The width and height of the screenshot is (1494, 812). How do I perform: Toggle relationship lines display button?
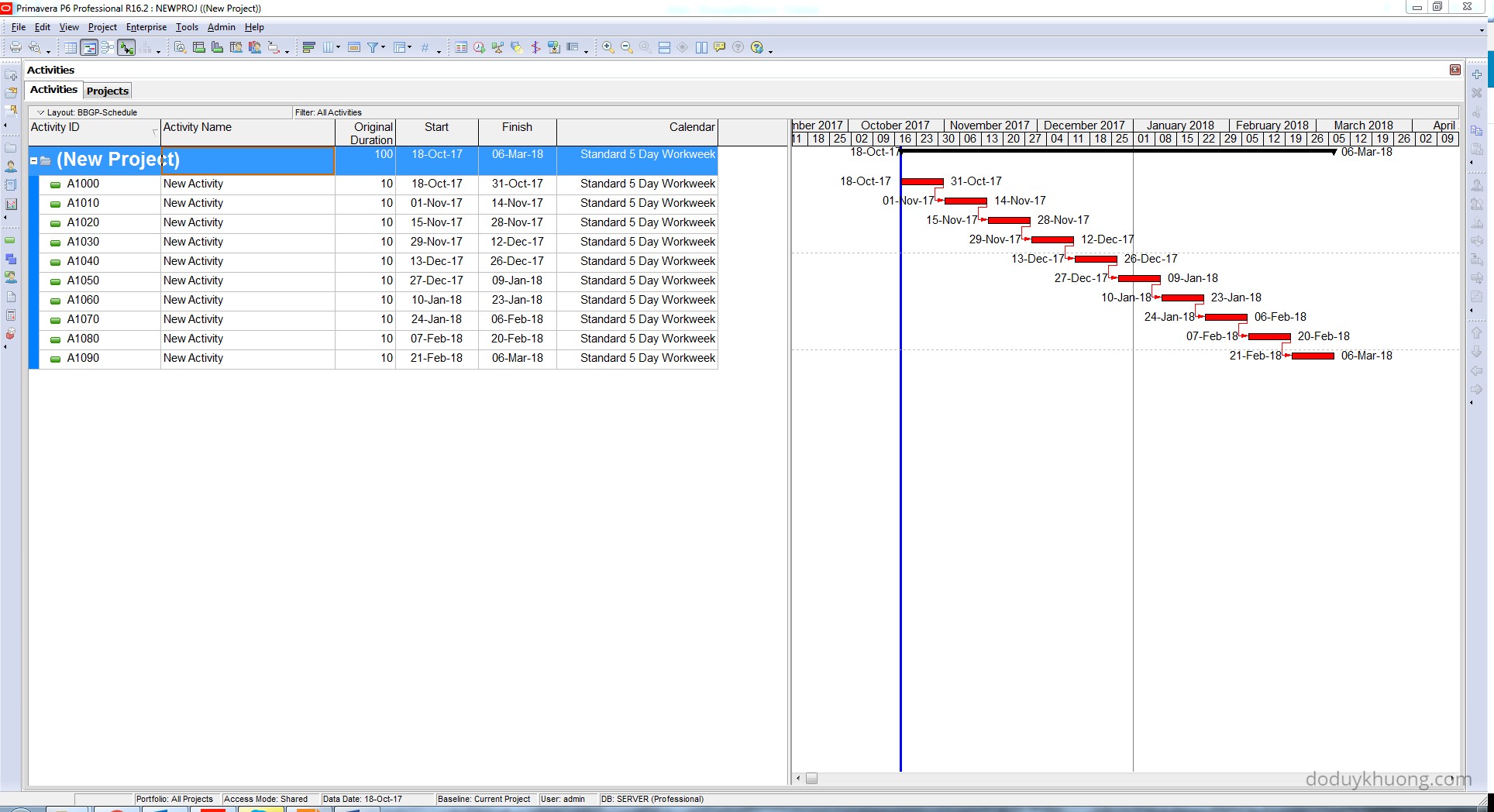[x=126, y=48]
